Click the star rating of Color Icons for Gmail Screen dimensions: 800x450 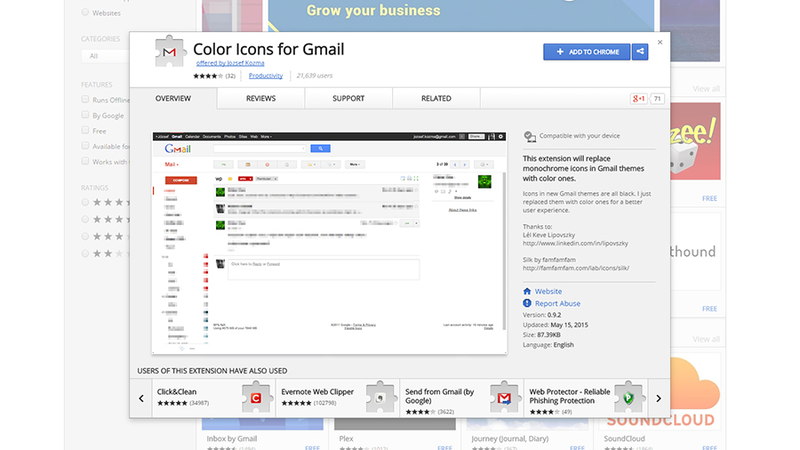tap(208, 76)
